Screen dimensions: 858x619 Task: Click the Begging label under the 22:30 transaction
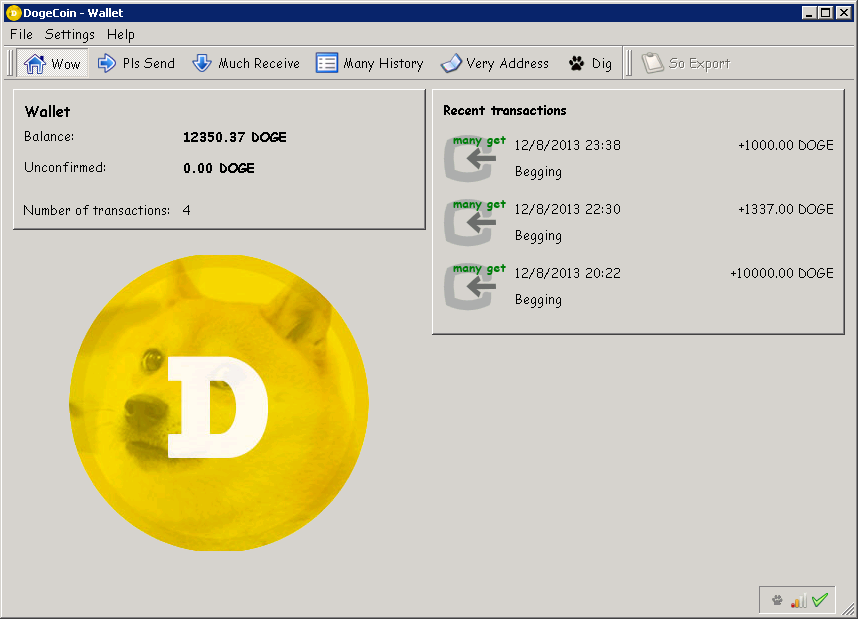point(538,236)
